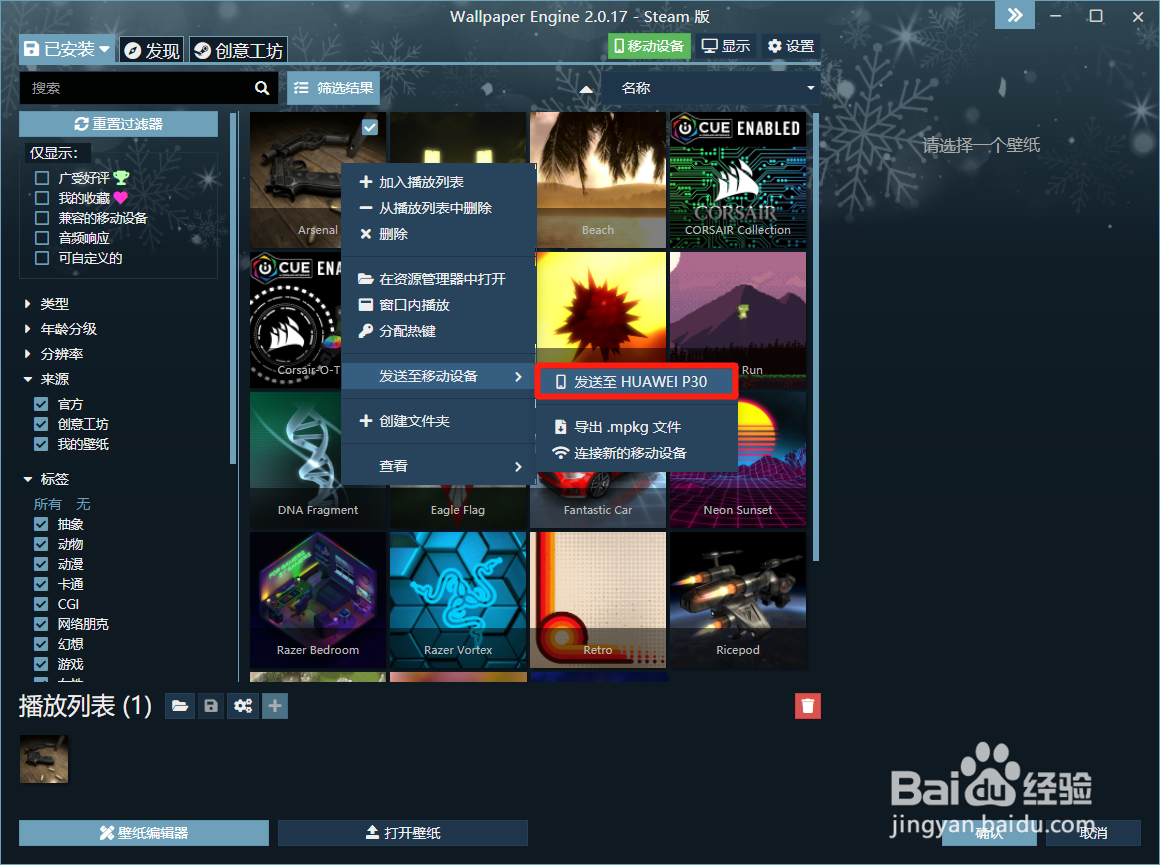Choose 从播放列表中删除 from context menu
The width and height of the screenshot is (1160, 865).
click(438, 208)
